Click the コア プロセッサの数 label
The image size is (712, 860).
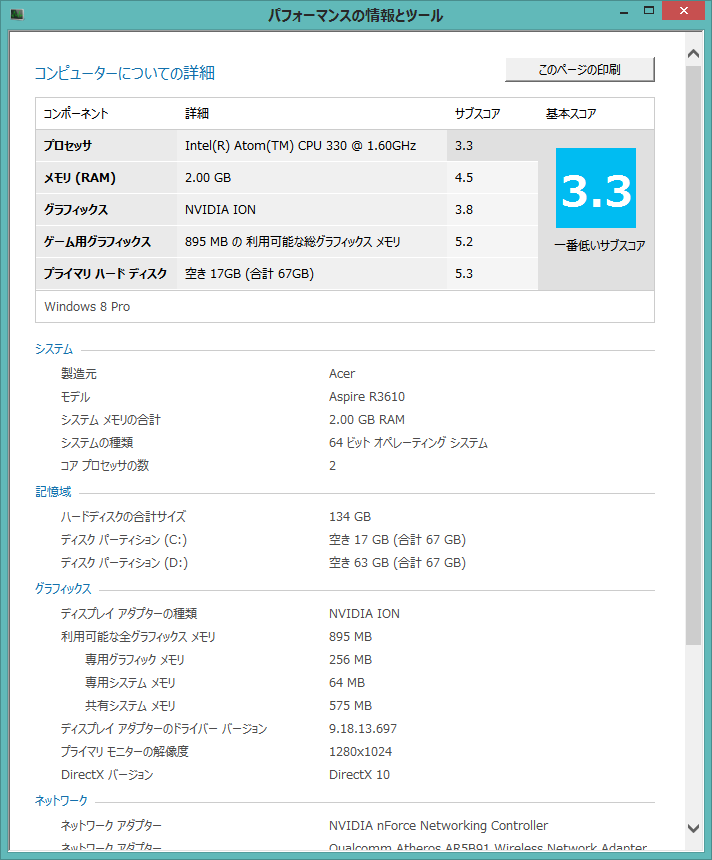(105, 466)
